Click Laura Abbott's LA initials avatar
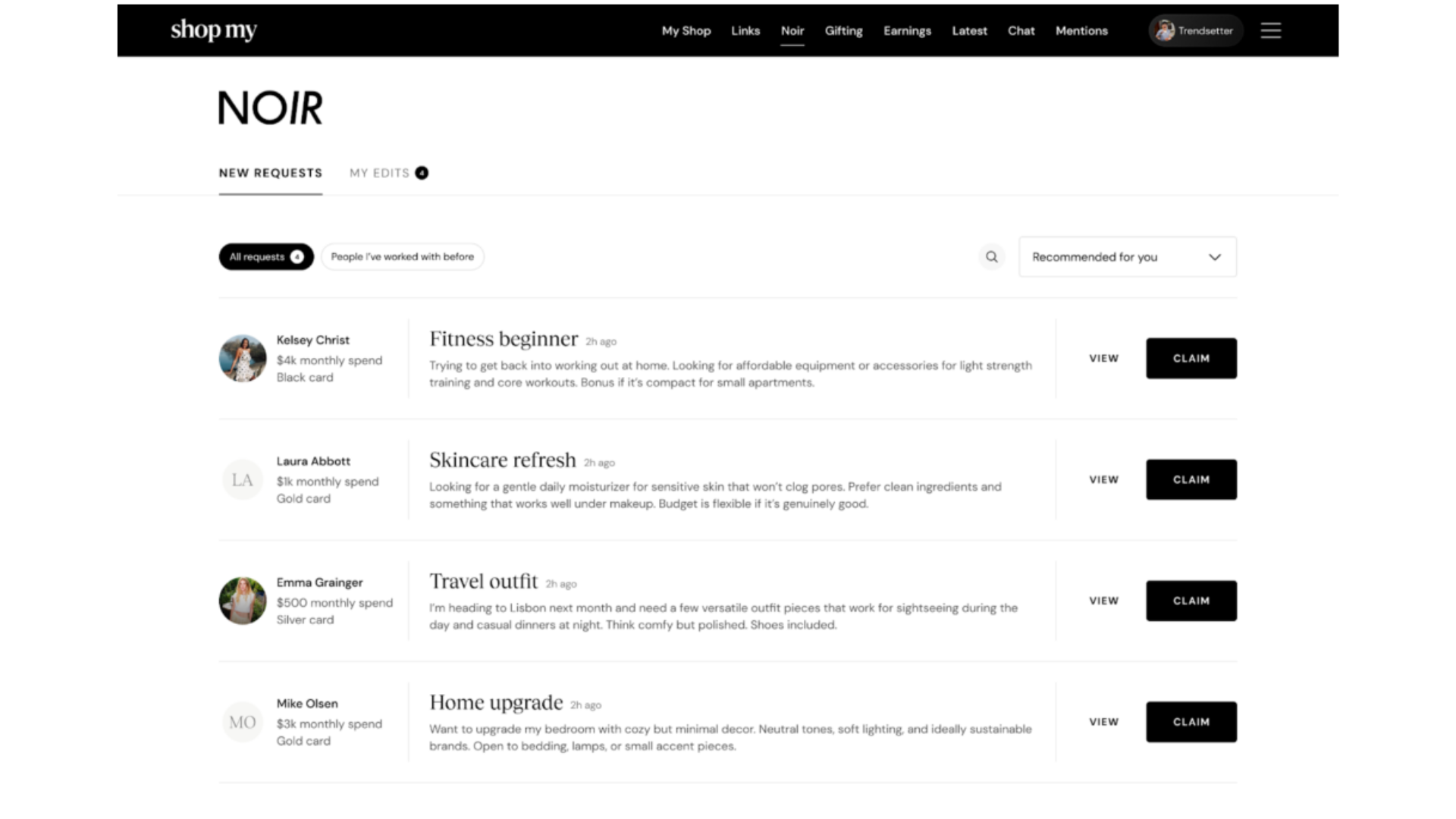This screenshot has width=1456, height=819. tap(243, 480)
